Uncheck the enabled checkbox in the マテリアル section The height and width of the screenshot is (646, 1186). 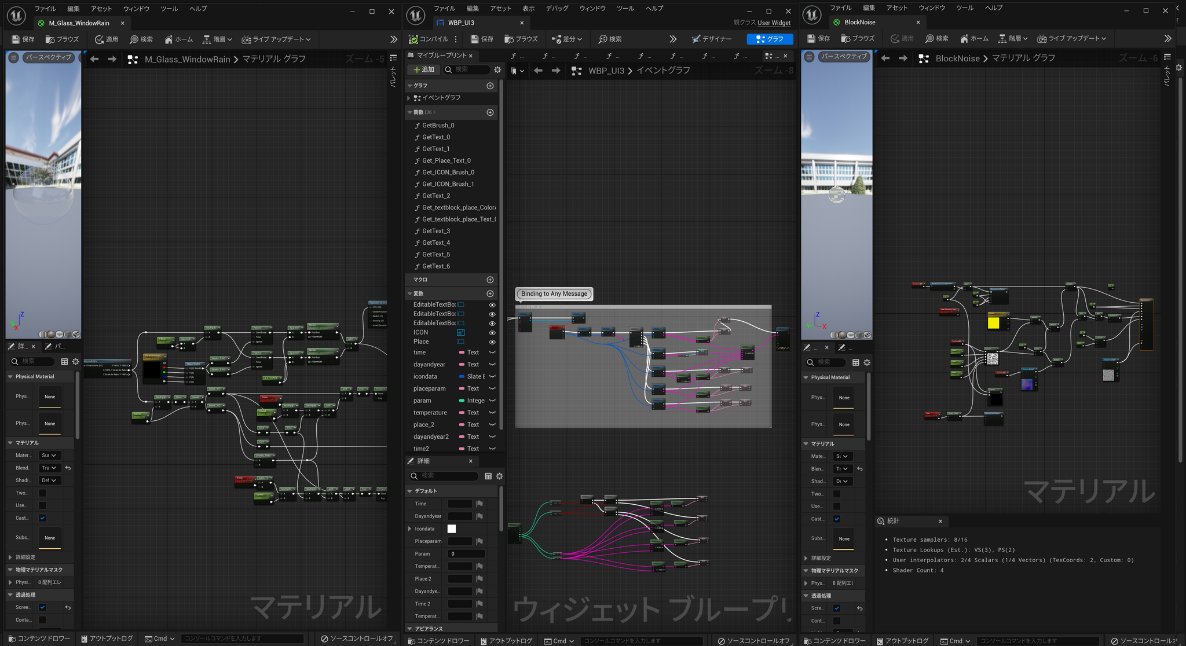point(43,517)
